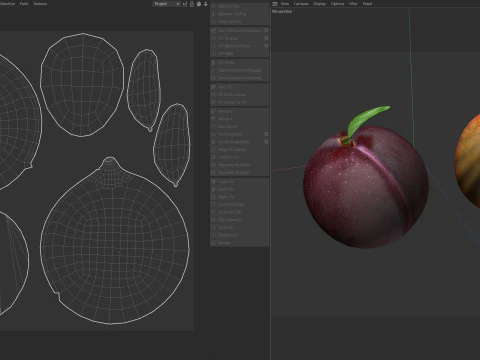The image size is (480, 360).
Task: Click Fit UV to Canvas
Action: point(240,94)
